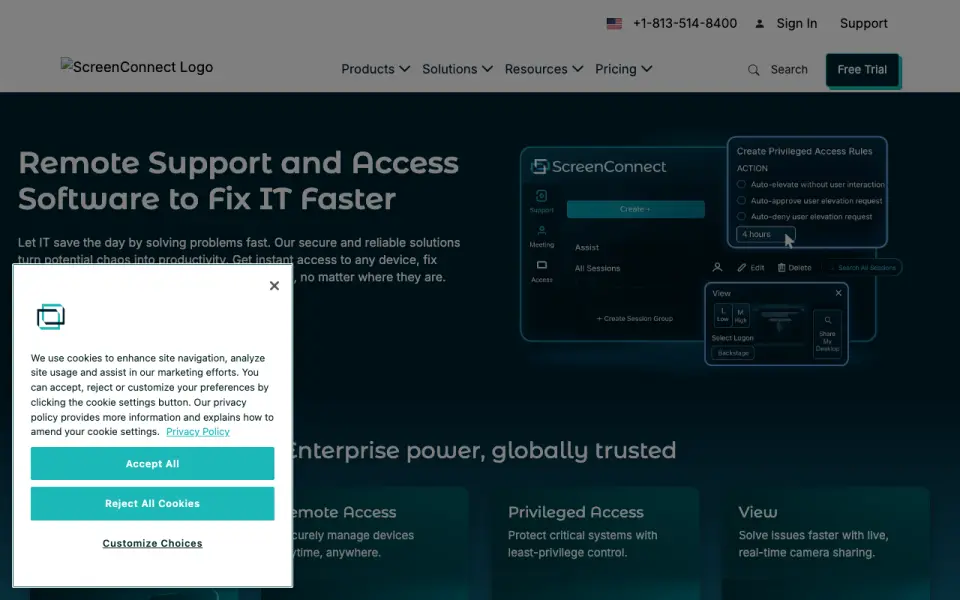This screenshot has height=600, width=960.
Task: Open the Privileged Access card
Action: coord(595,543)
